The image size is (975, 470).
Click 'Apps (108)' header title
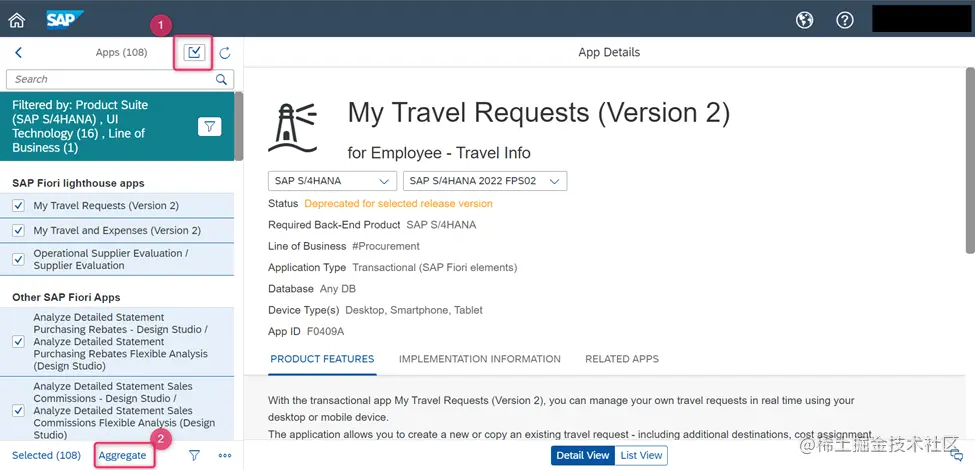[x=122, y=53]
